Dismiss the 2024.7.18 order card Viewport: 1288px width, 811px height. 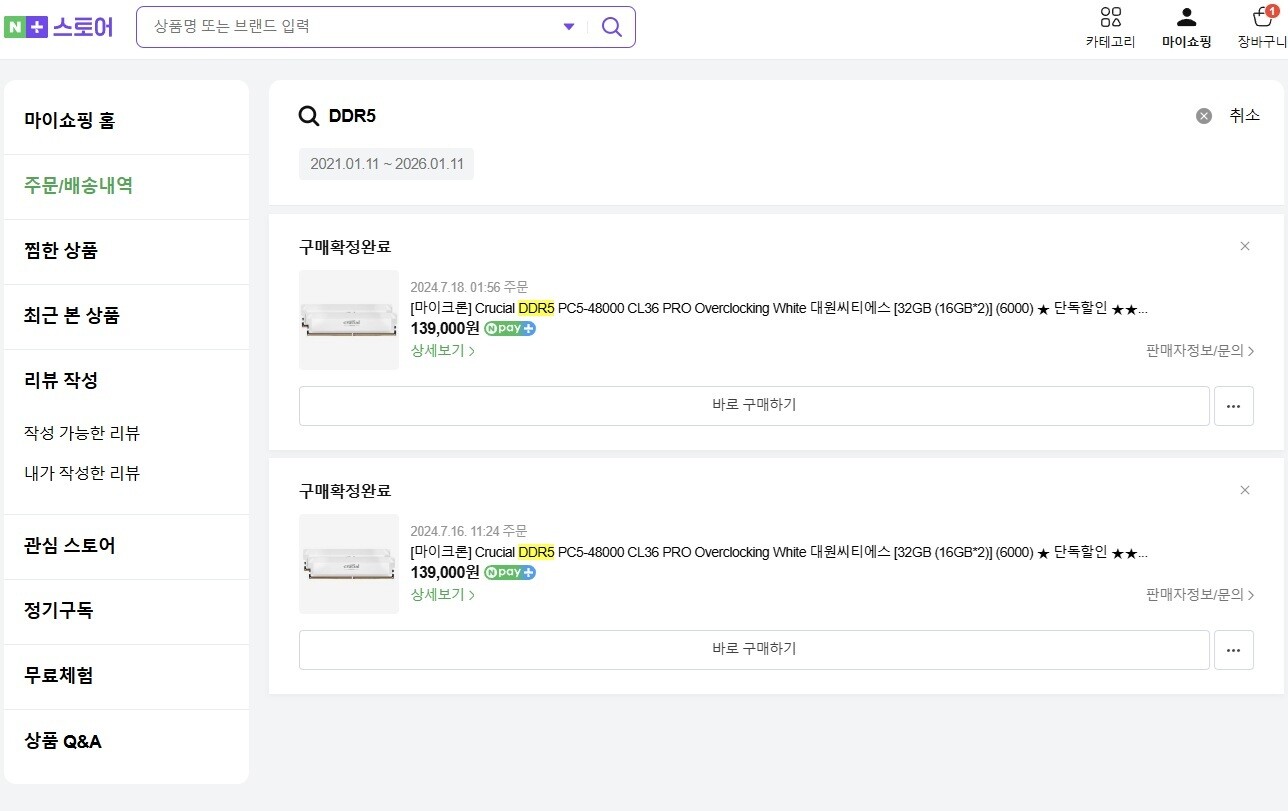(x=1245, y=246)
